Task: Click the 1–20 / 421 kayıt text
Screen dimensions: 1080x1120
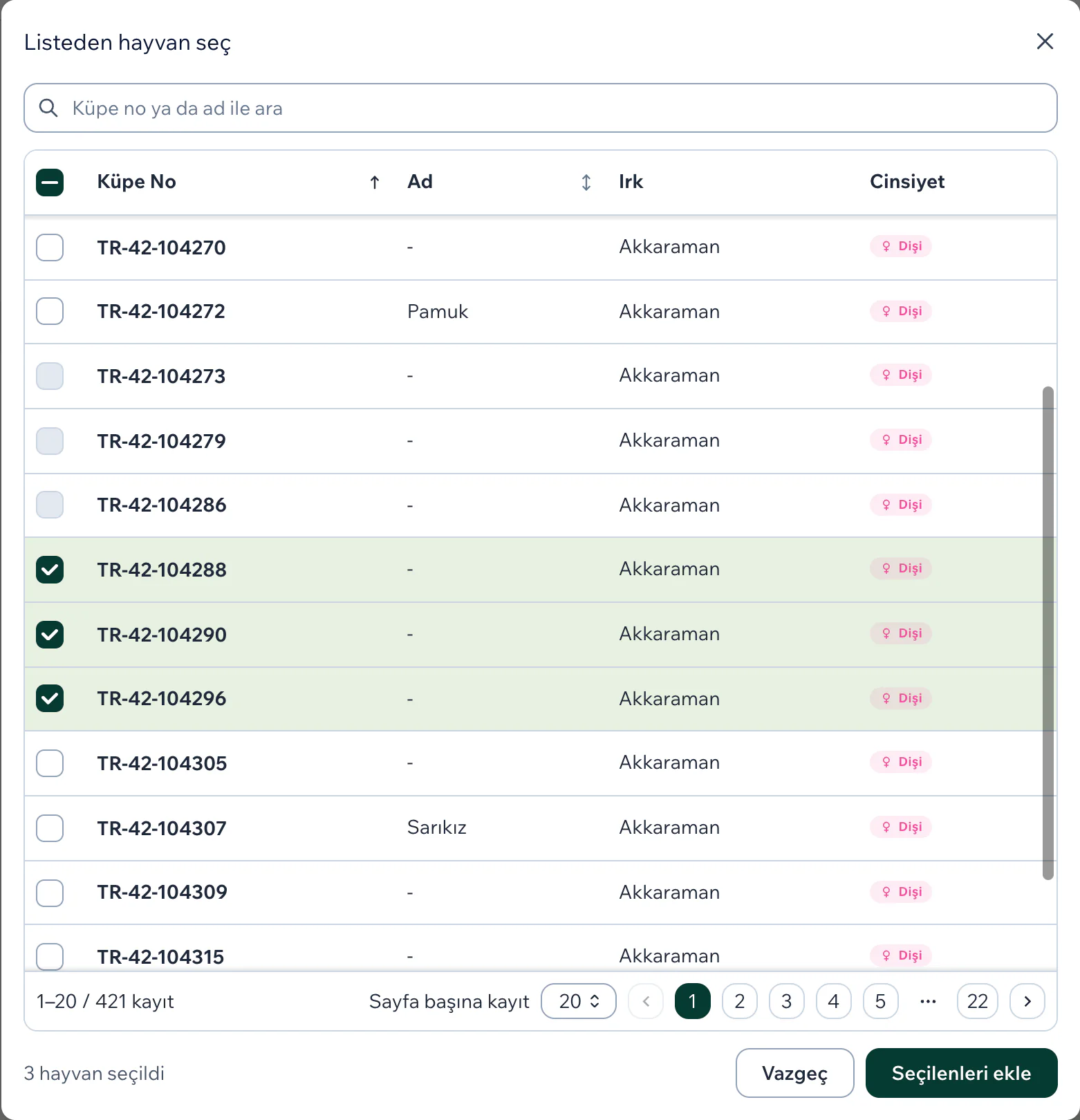Action: [105, 1002]
